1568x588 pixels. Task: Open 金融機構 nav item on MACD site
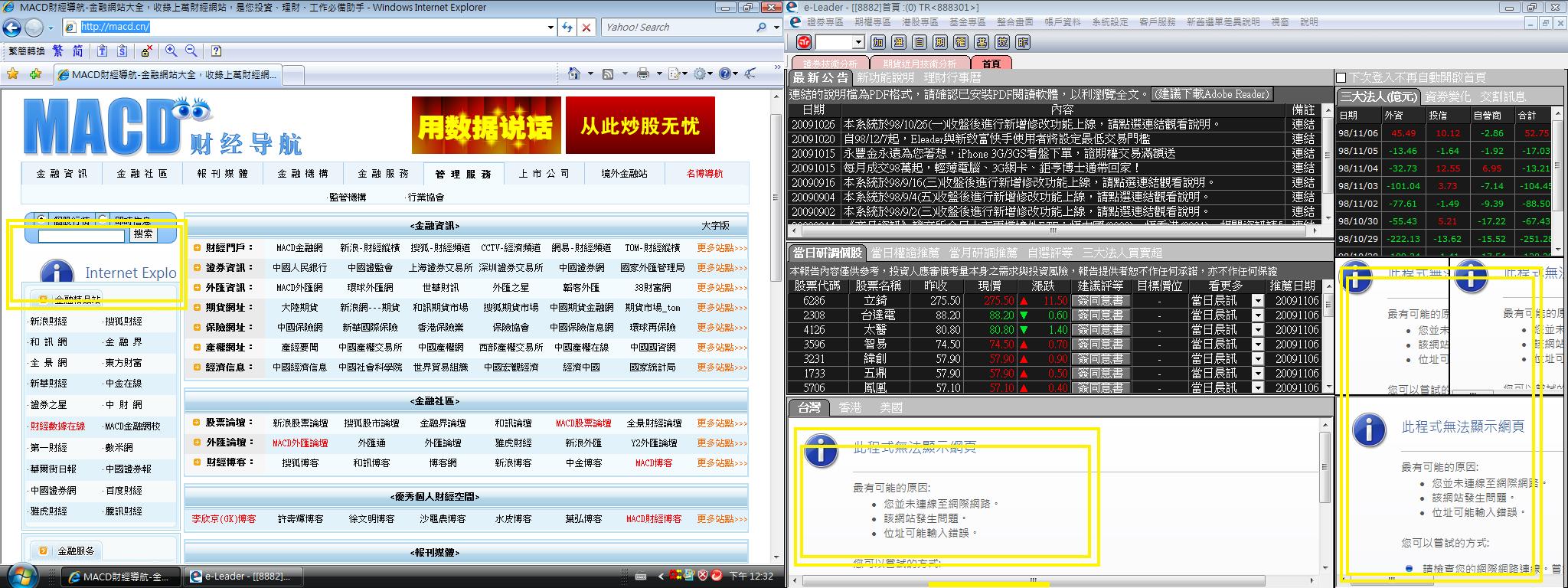[x=303, y=174]
